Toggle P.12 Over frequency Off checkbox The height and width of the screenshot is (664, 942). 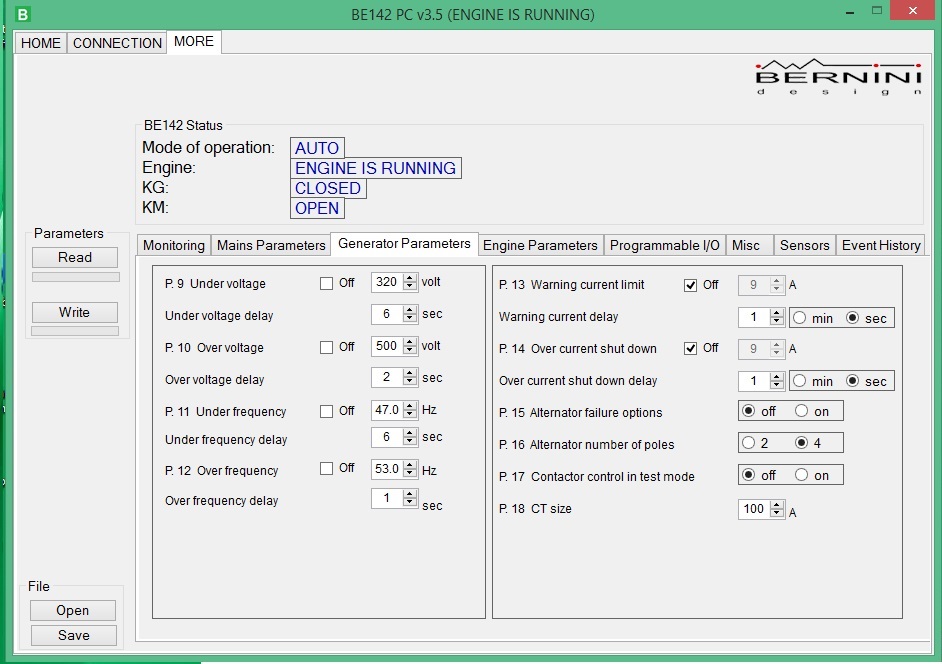coord(326,469)
